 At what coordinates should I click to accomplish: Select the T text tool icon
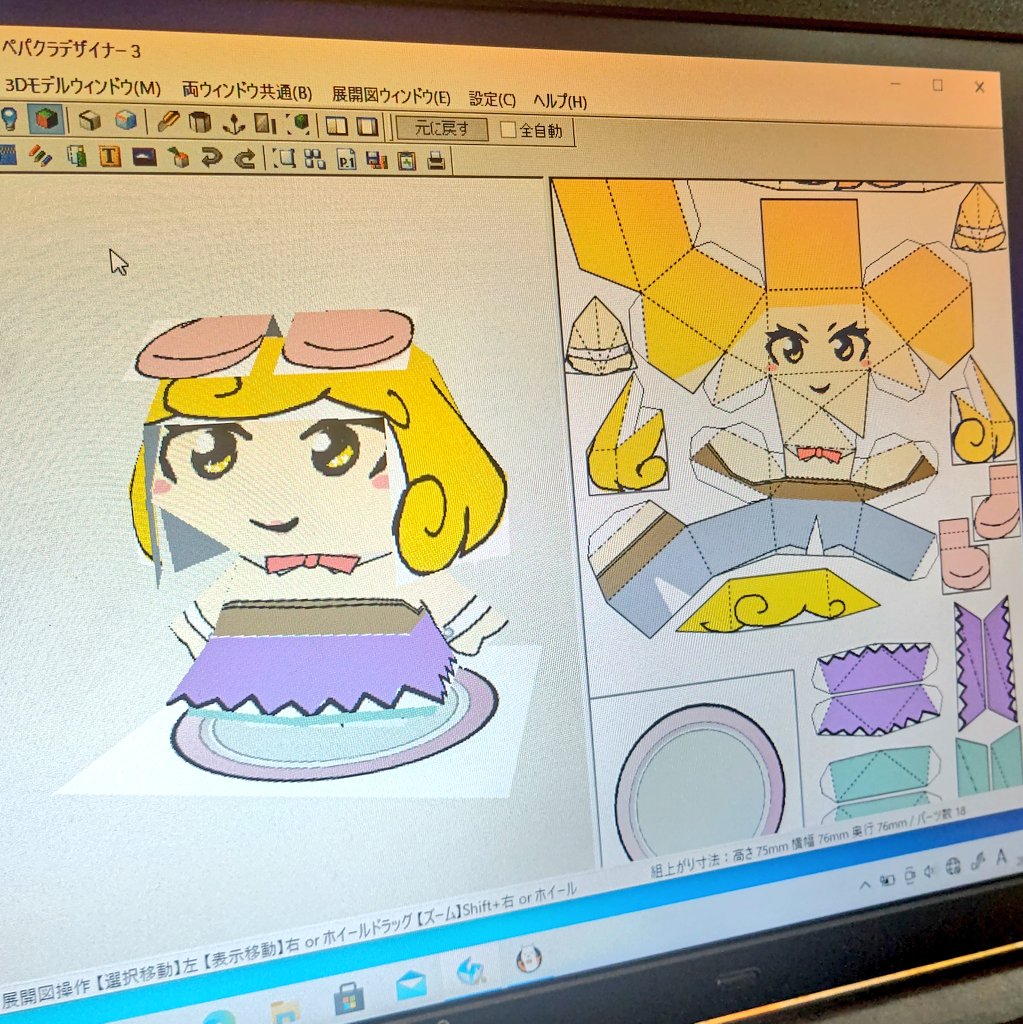[110, 156]
